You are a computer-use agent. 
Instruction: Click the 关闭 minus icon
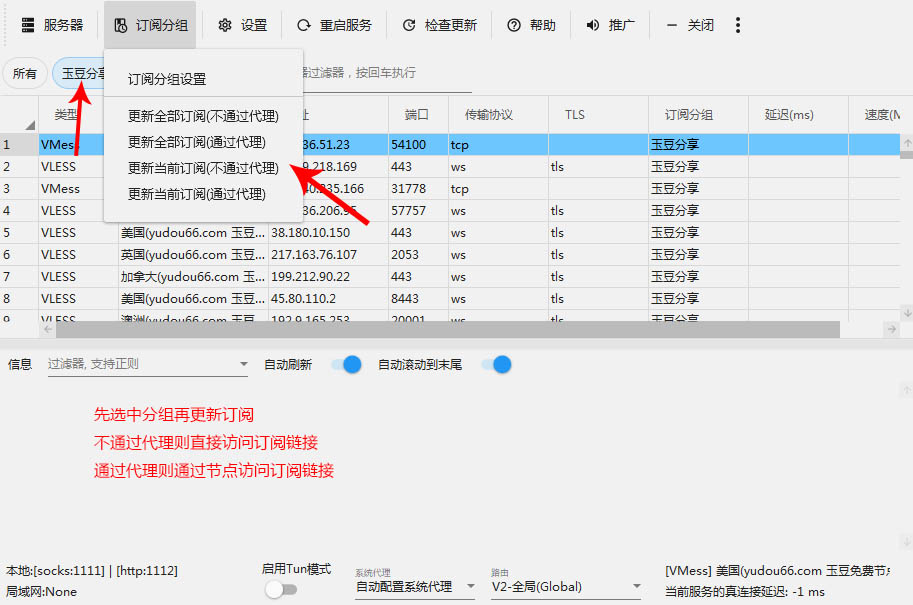pyautogui.click(x=671, y=25)
